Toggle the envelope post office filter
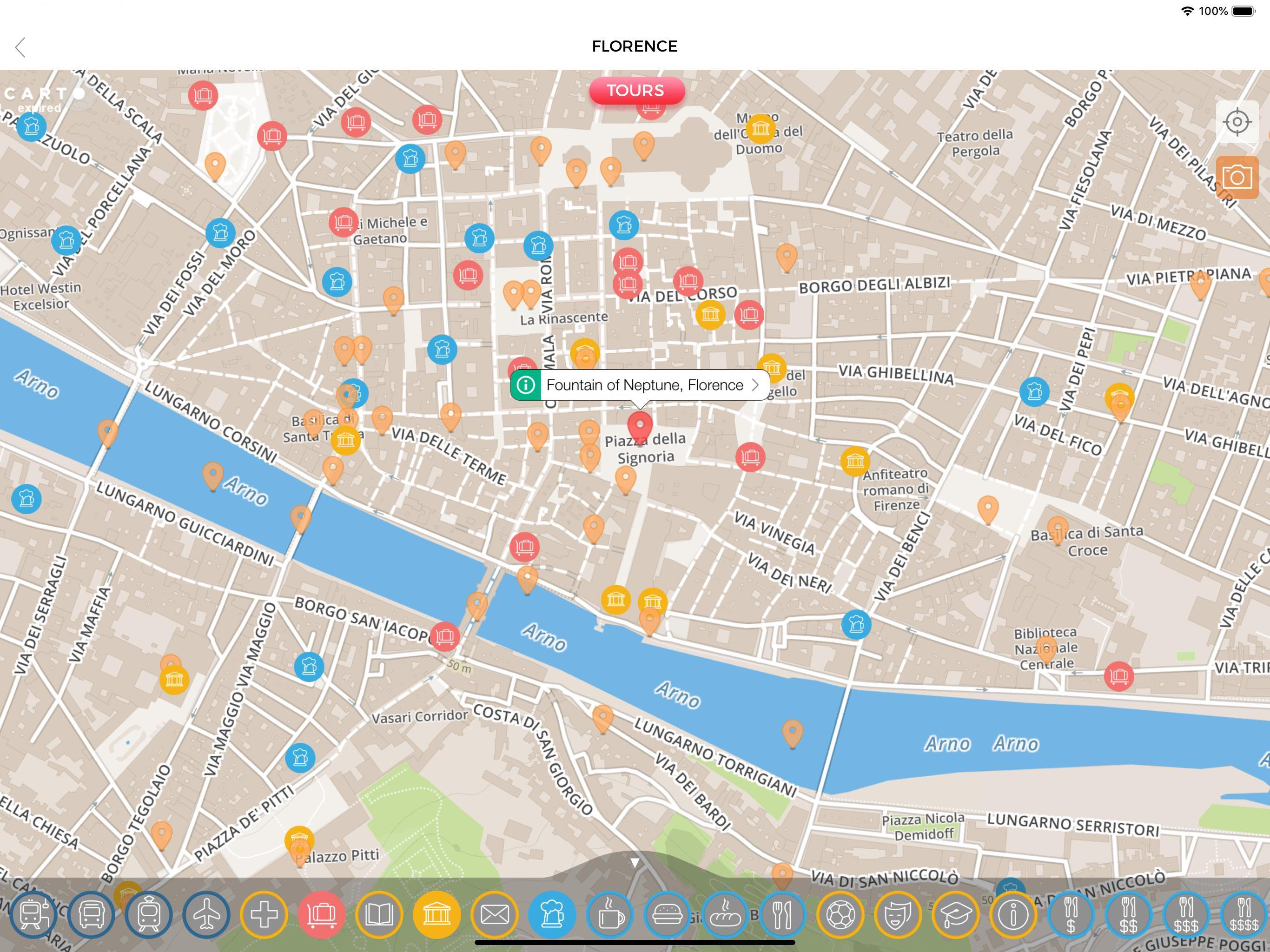Viewport: 1270px width, 952px height. pyautogui.click(x=494, y=914)
